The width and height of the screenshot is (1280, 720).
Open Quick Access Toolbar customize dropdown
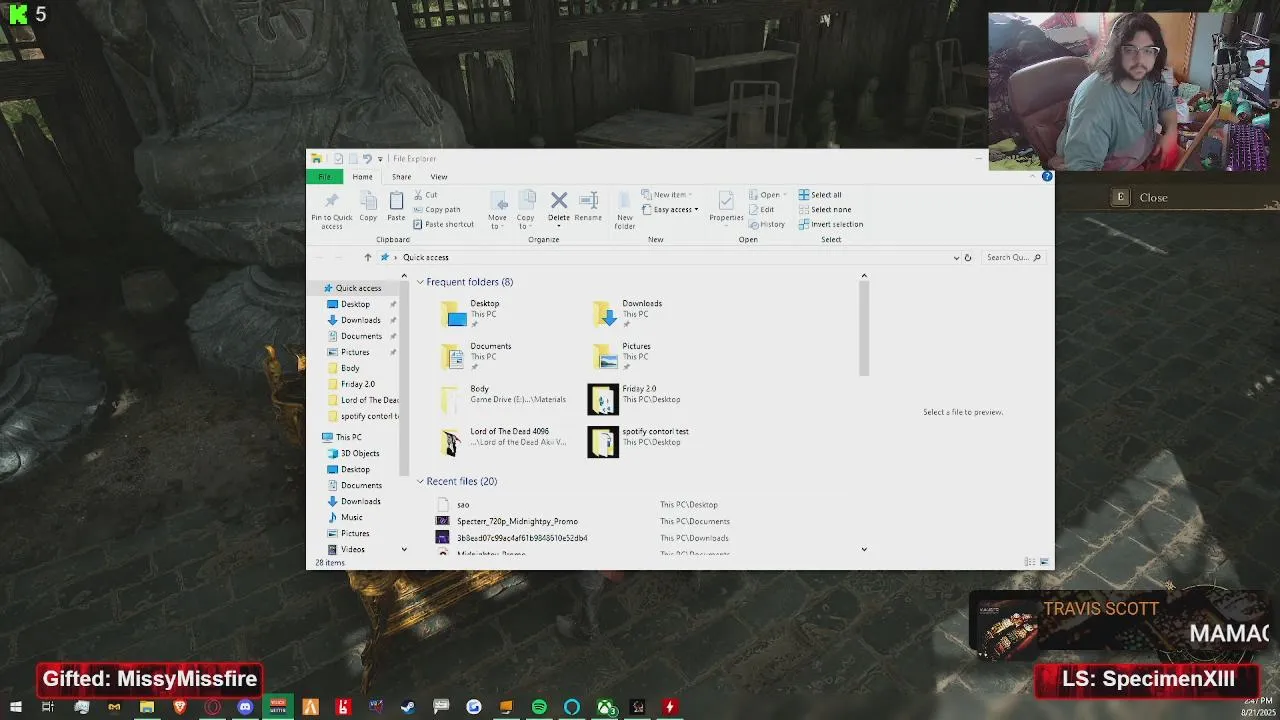tap(380, 158)
